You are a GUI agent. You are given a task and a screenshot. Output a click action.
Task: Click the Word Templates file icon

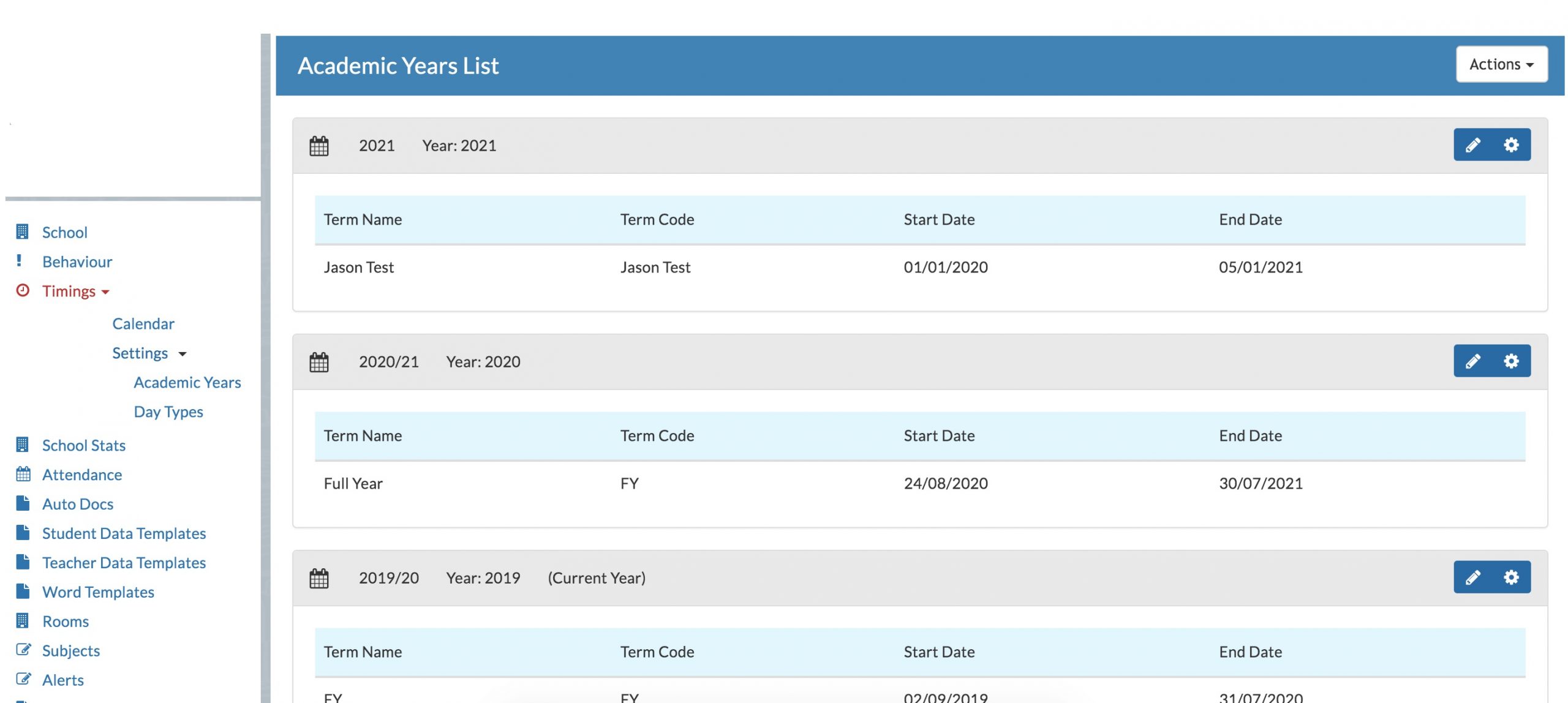click(x=23, y=592)
